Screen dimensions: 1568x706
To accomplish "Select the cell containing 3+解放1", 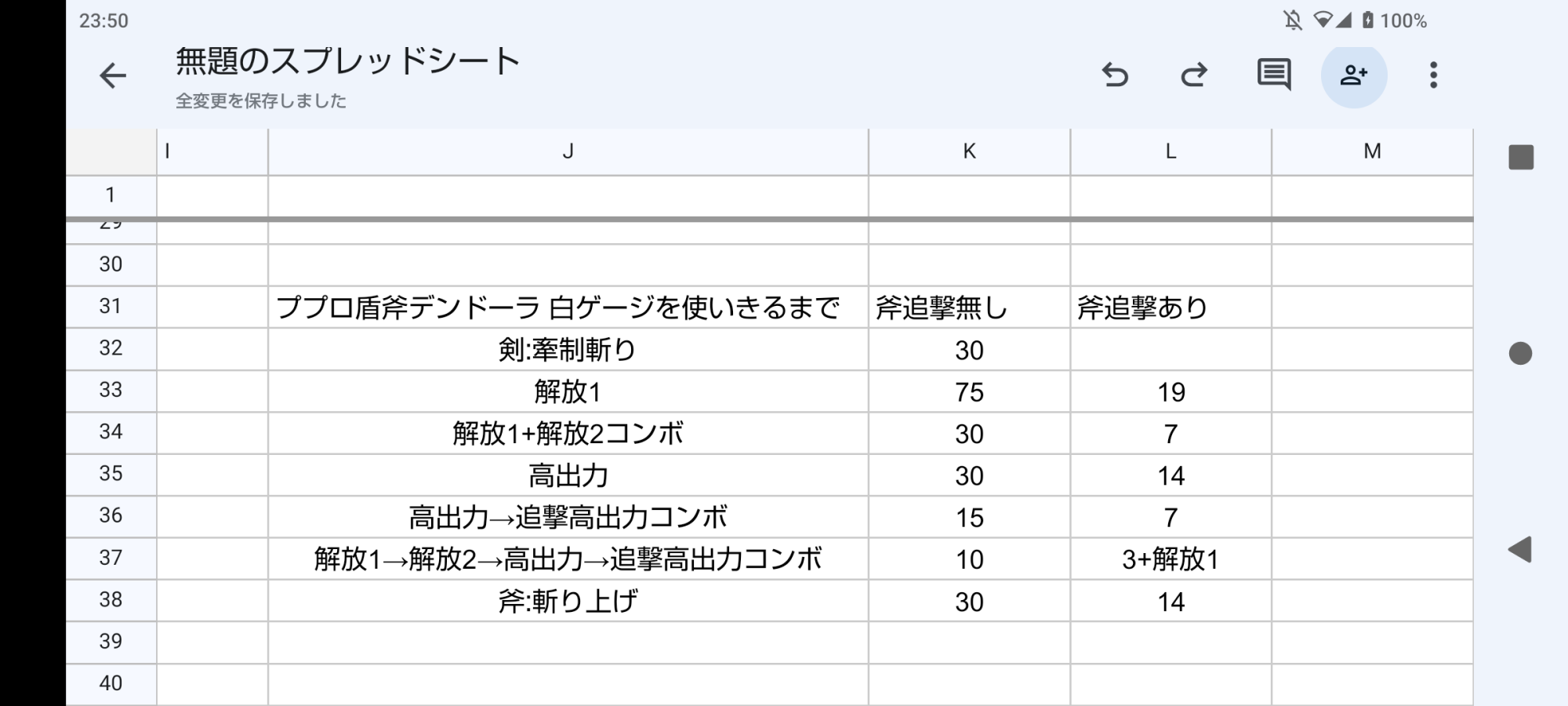I will [x=1171, y=559].
